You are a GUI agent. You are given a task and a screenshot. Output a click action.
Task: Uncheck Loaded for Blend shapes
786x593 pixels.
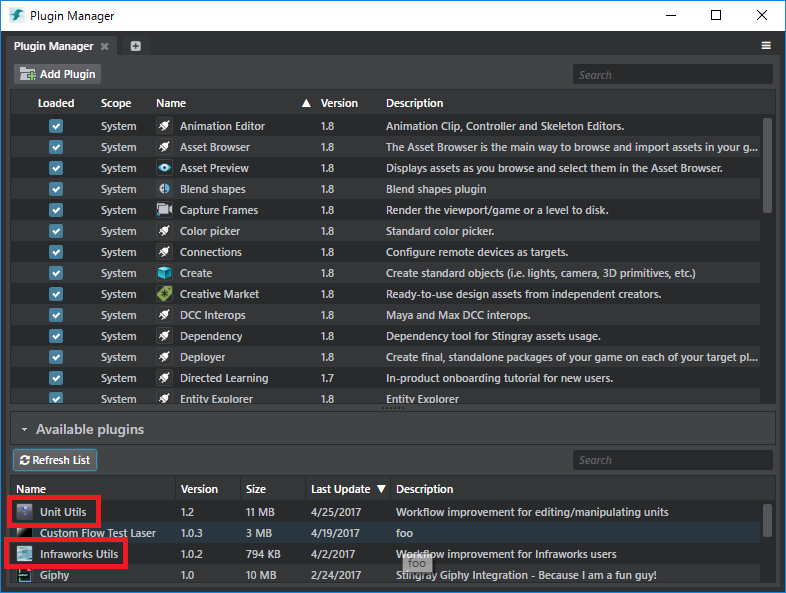point(56,189)
